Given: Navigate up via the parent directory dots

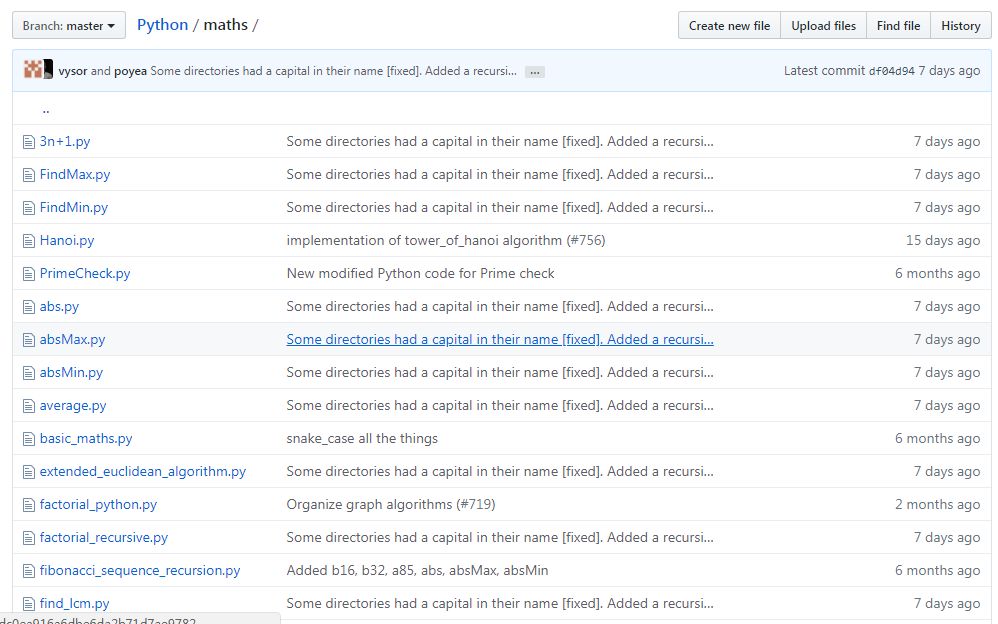Looking at the screenshot, I should (46, 109).
